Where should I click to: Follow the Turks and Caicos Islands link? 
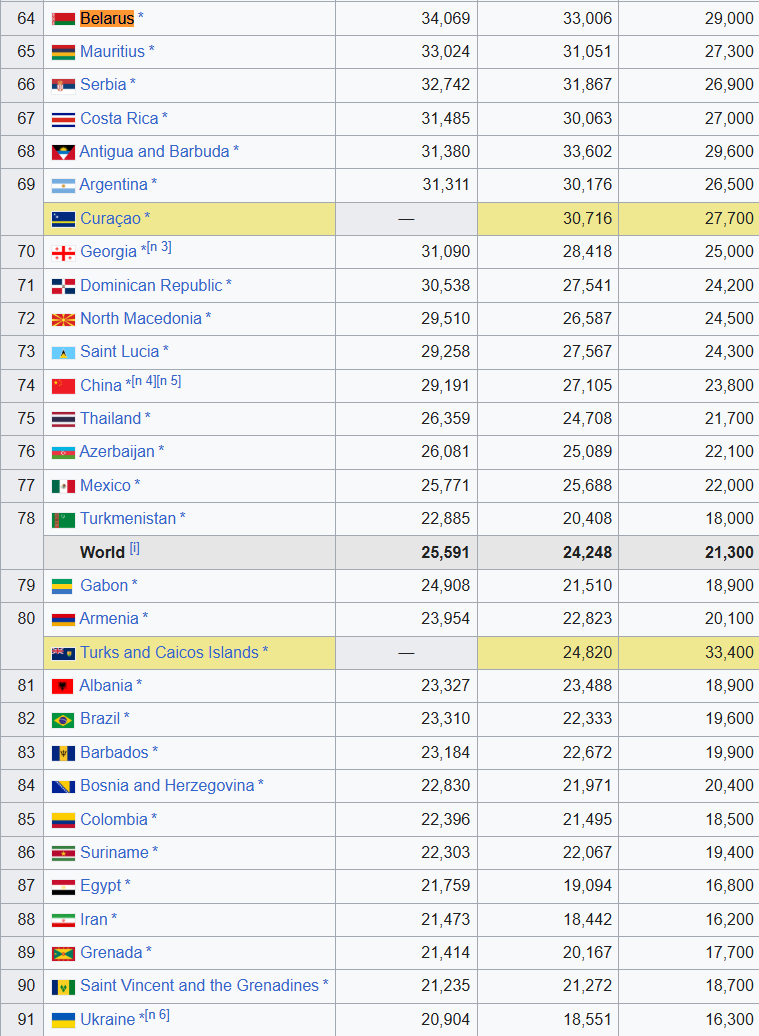click(x=169, y=652)
